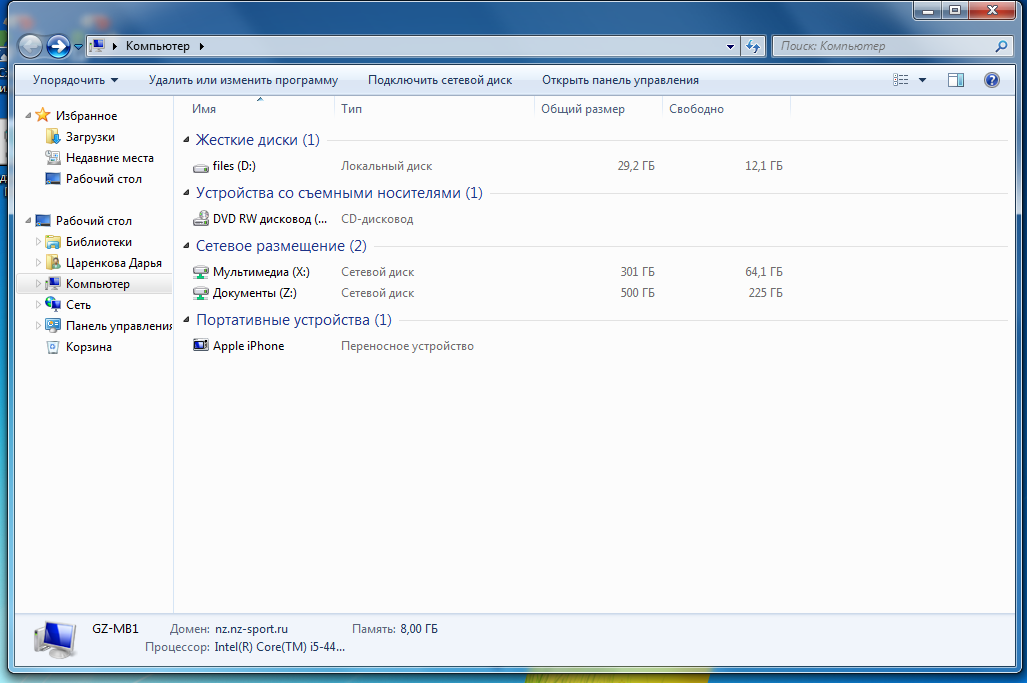This screenshot has width=1027, height=683.
Task: Collapse the Сетевое размещение group
Action: 186,246
